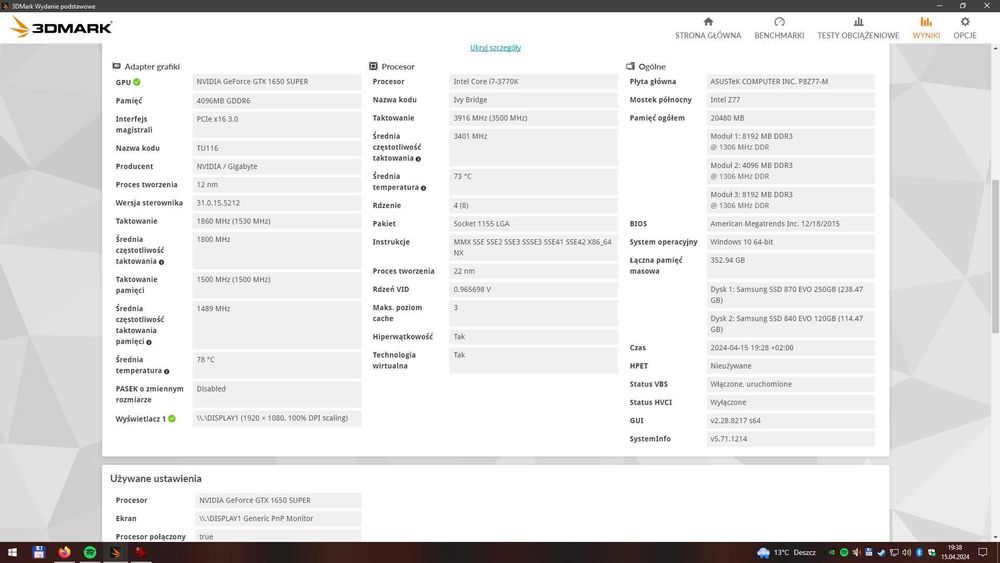
Task: Open the Benchmarki tab
Action: click(779, 29)
